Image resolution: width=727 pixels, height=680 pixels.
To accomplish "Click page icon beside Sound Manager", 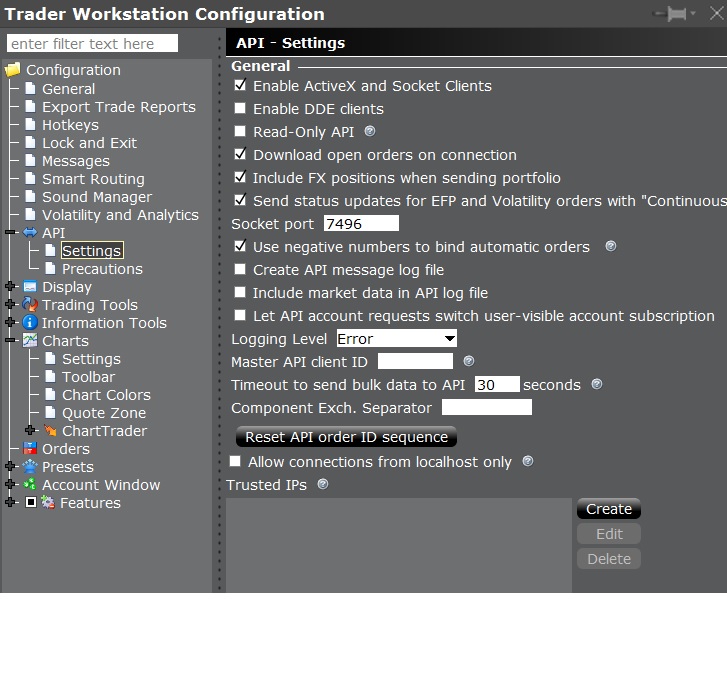I will tap(31, 196).
